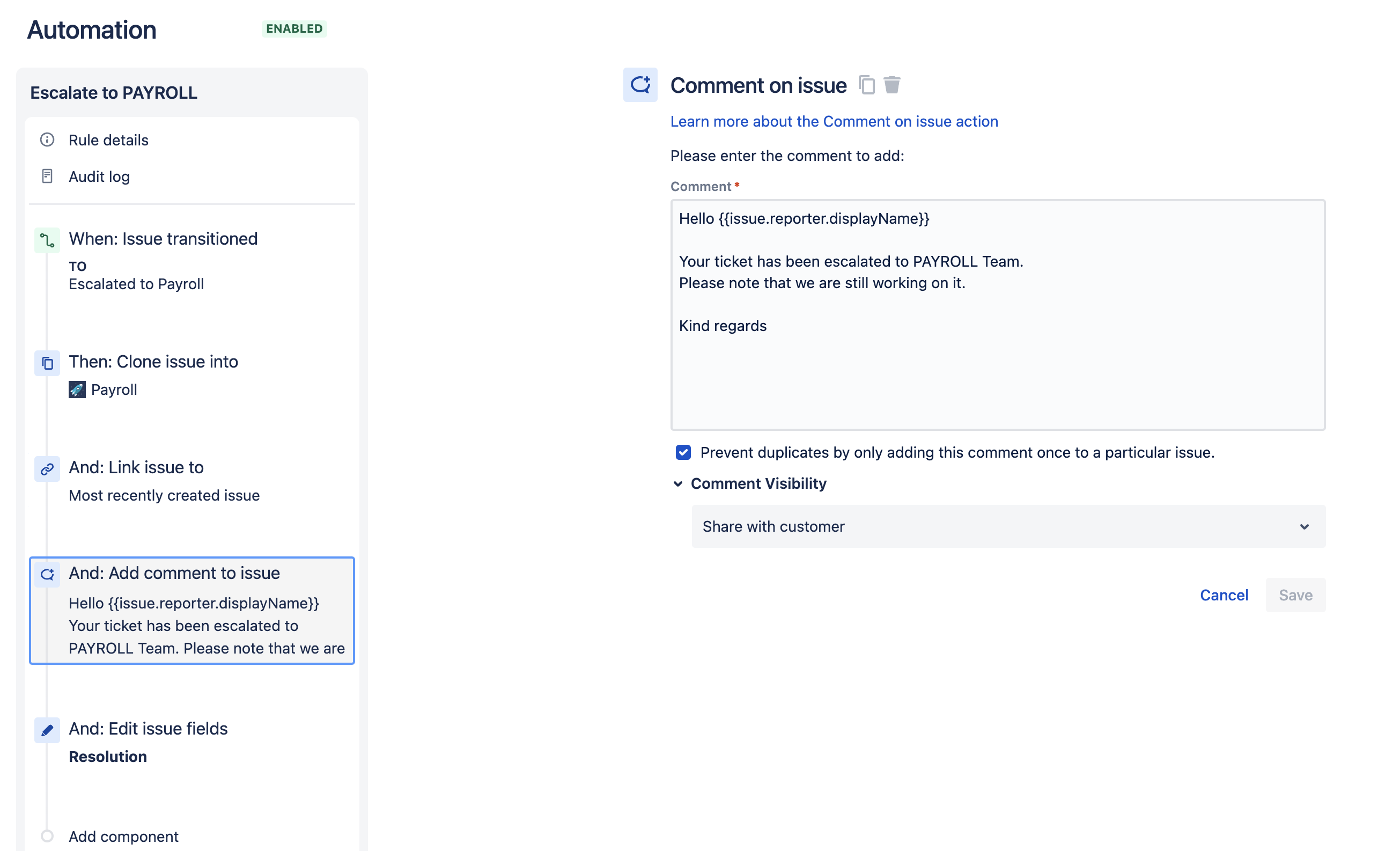Click the Edit issue fields pencil icon
The width and height of the screenshot is (1400, 851).
pyautogui.click(x=47, y=730)
